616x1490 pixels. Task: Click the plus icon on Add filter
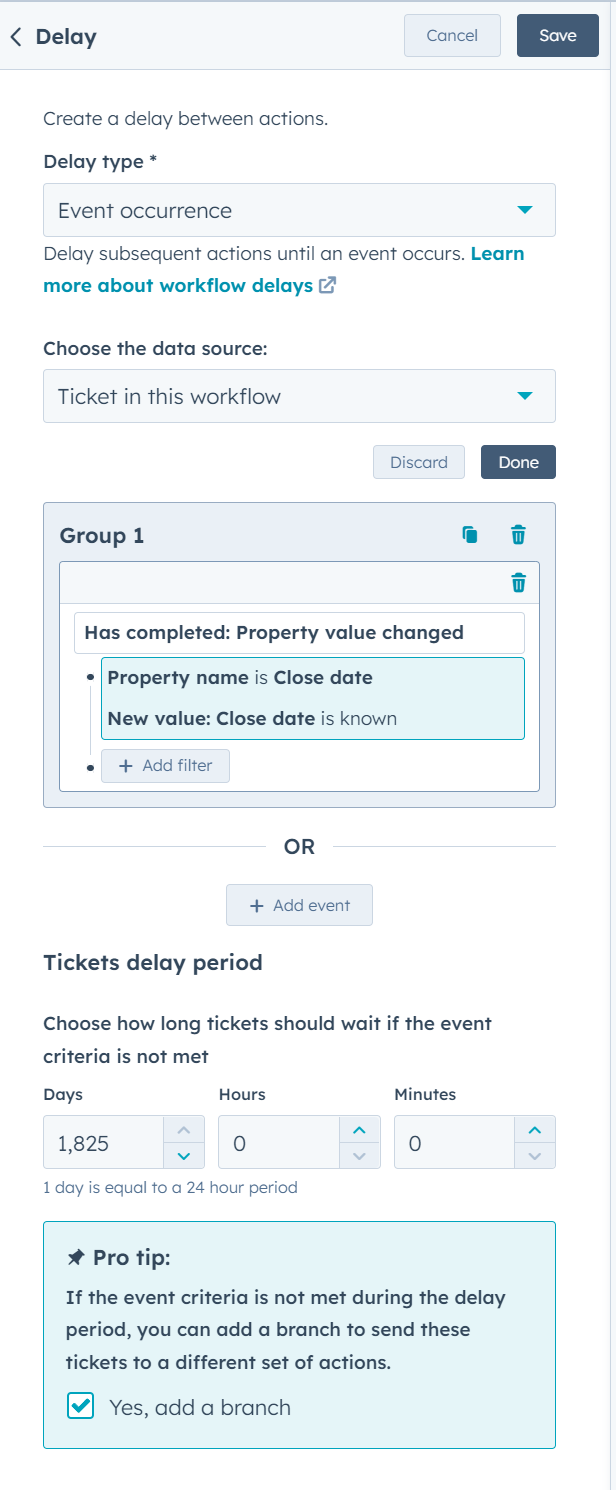coord(124,765)
